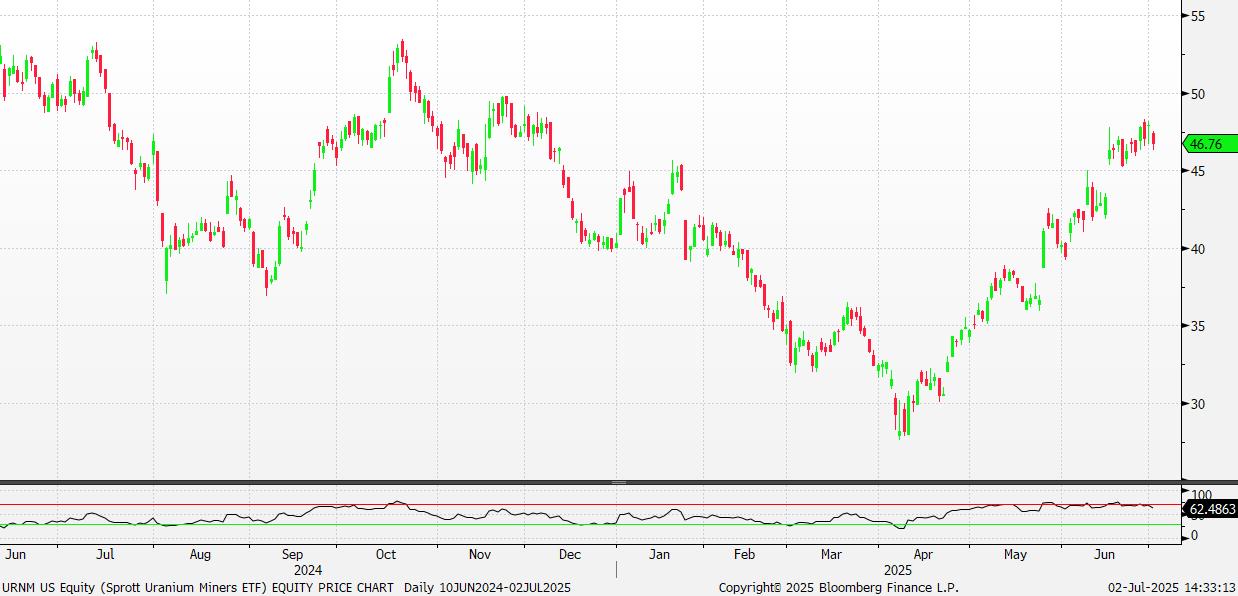This screenshot has width=1238, height=596.
Task: Click the RSI value label 62.4863
Action: point(1212,509)
